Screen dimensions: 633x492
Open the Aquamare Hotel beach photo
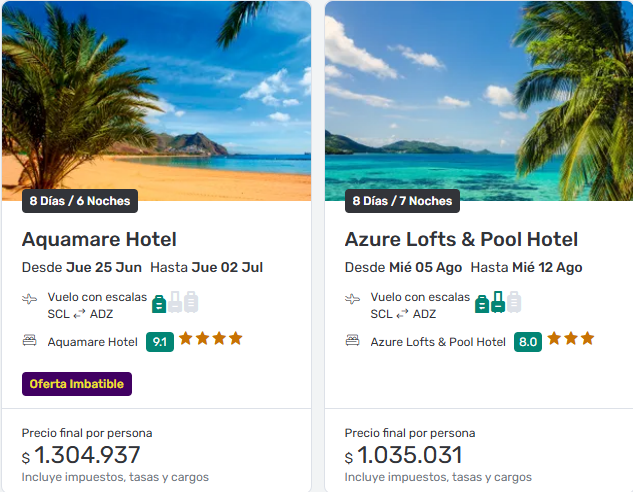156,95
